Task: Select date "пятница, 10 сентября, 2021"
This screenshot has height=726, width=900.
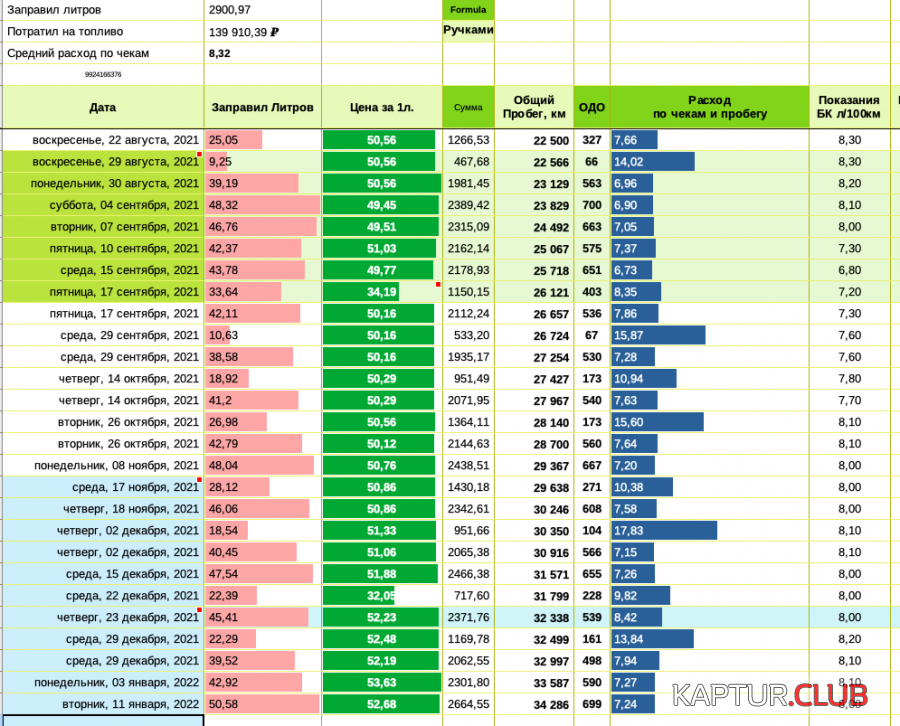Action: click(103, 249)
